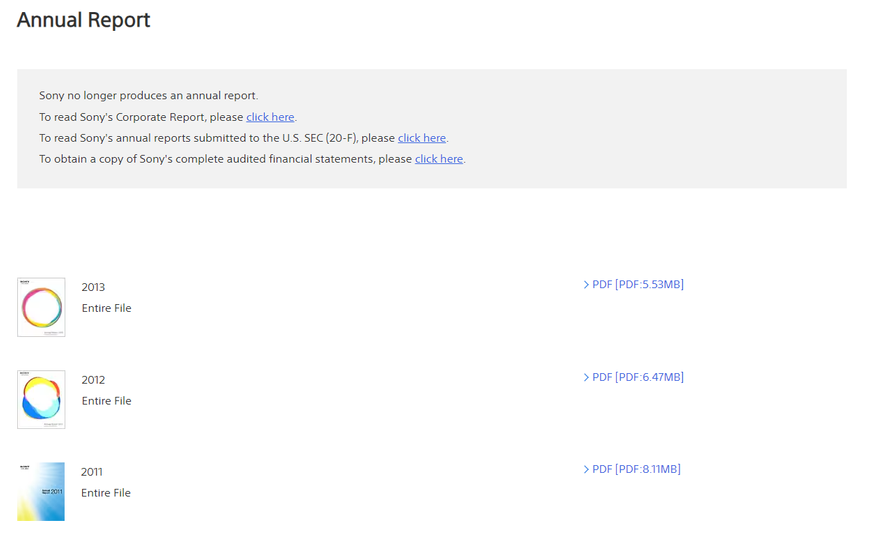Open the U.S. SEC 20-F reports link

pyautogui.click(x=421, y=138)
